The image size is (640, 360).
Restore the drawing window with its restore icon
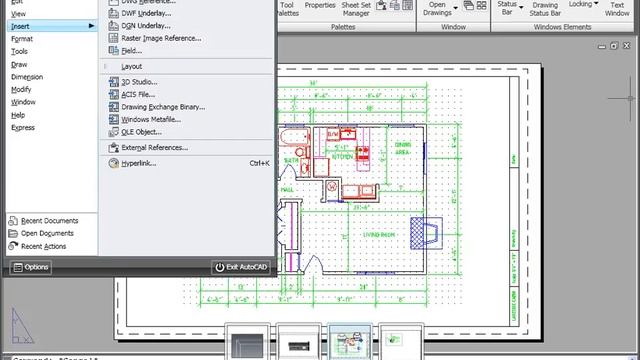click(x=614, y=46)
